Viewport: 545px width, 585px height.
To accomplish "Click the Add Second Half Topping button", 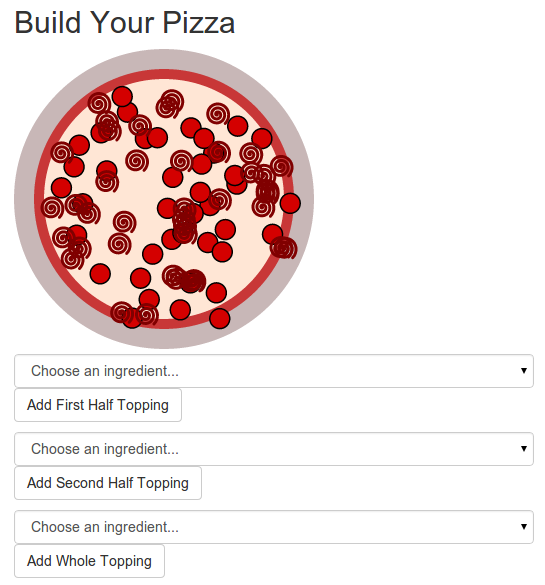I will [108, 483].
